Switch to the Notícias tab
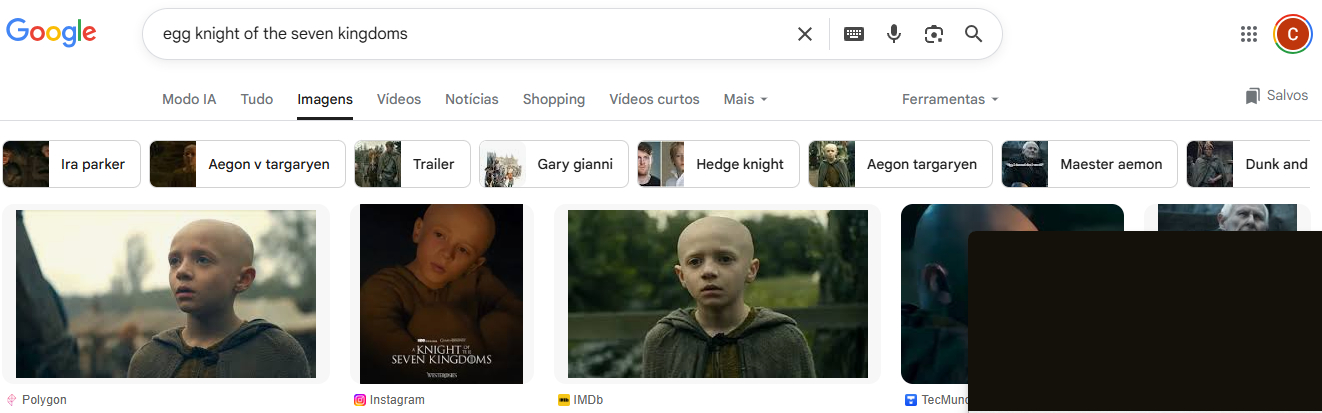Viewport: 1322px width, 413px height. 471,99
